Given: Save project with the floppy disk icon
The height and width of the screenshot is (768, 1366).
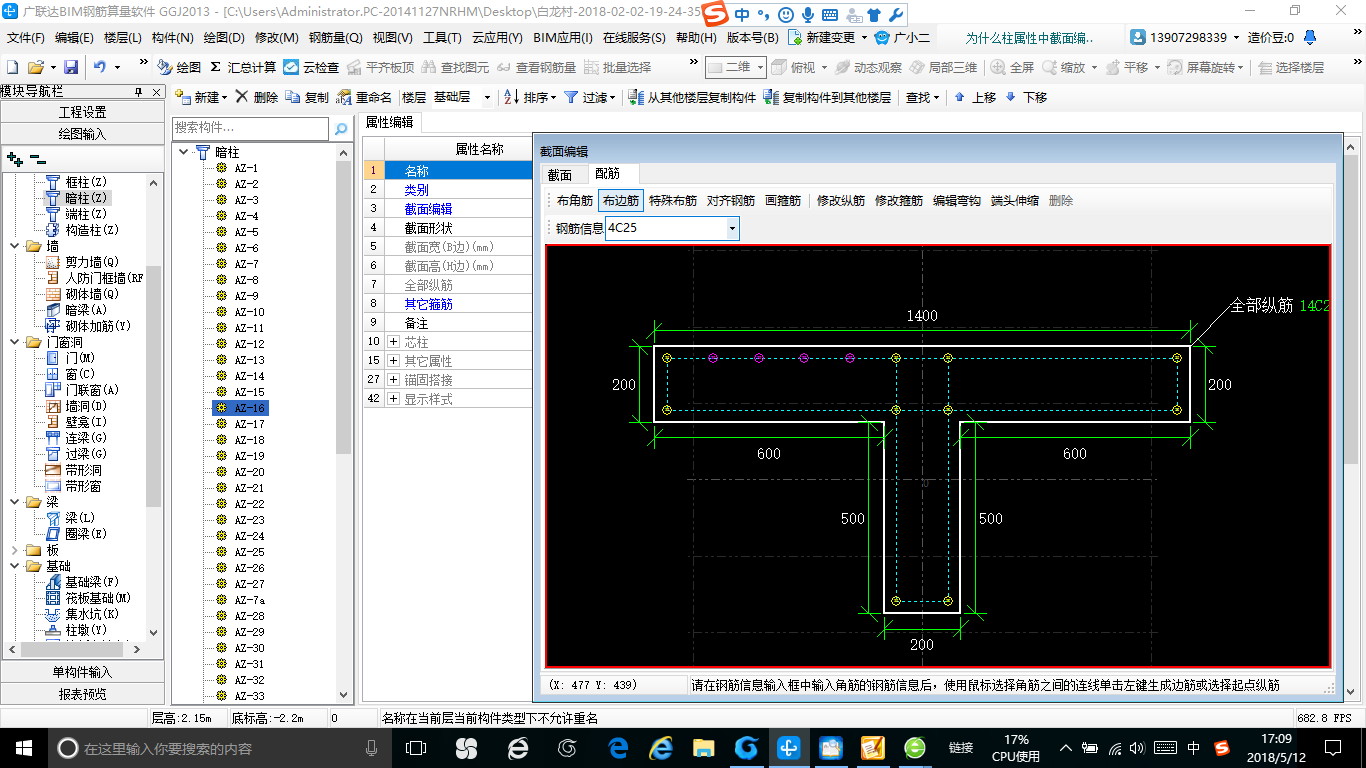Looking at the screenshot, I should pyautogui.click(x=71, y=67).
